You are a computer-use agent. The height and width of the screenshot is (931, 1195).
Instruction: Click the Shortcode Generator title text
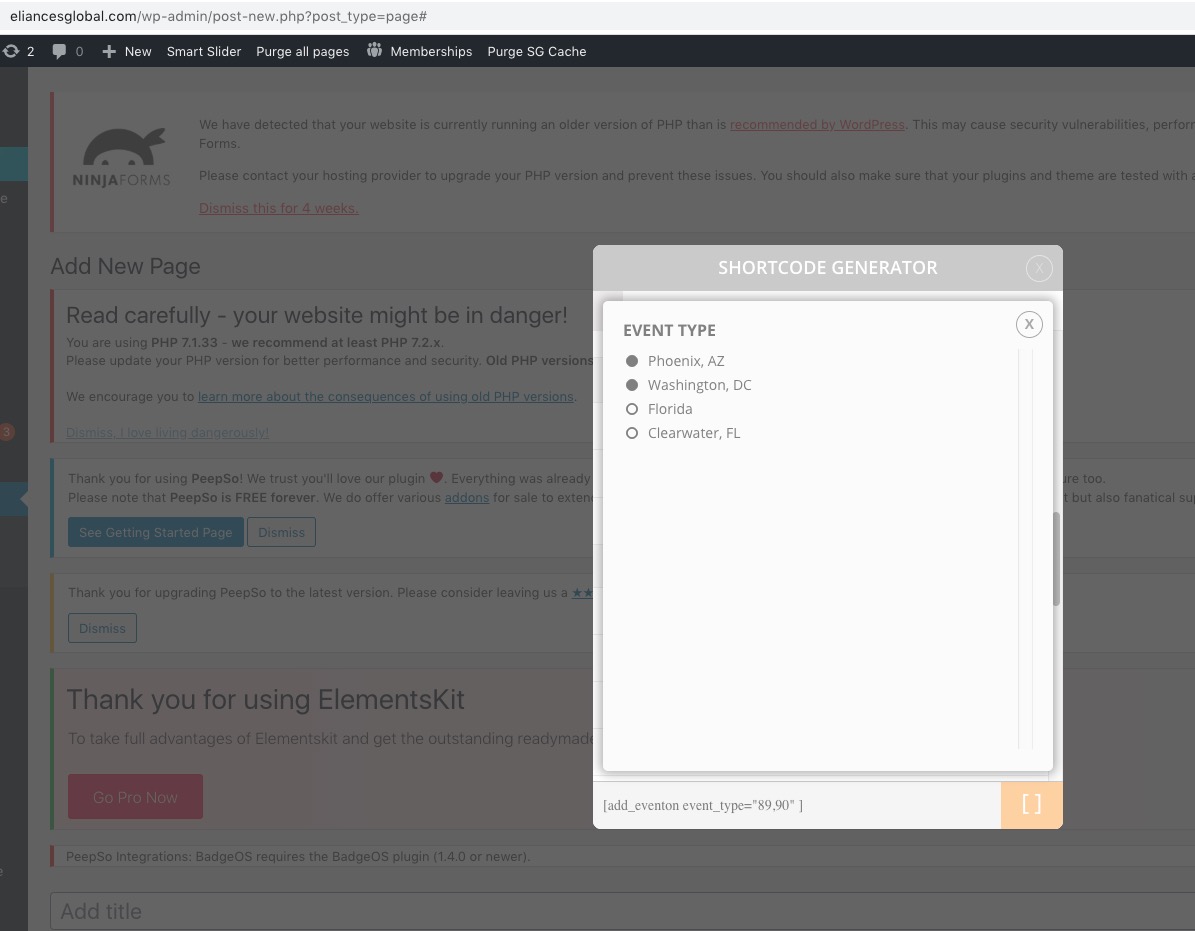click(x=828, y=267)
